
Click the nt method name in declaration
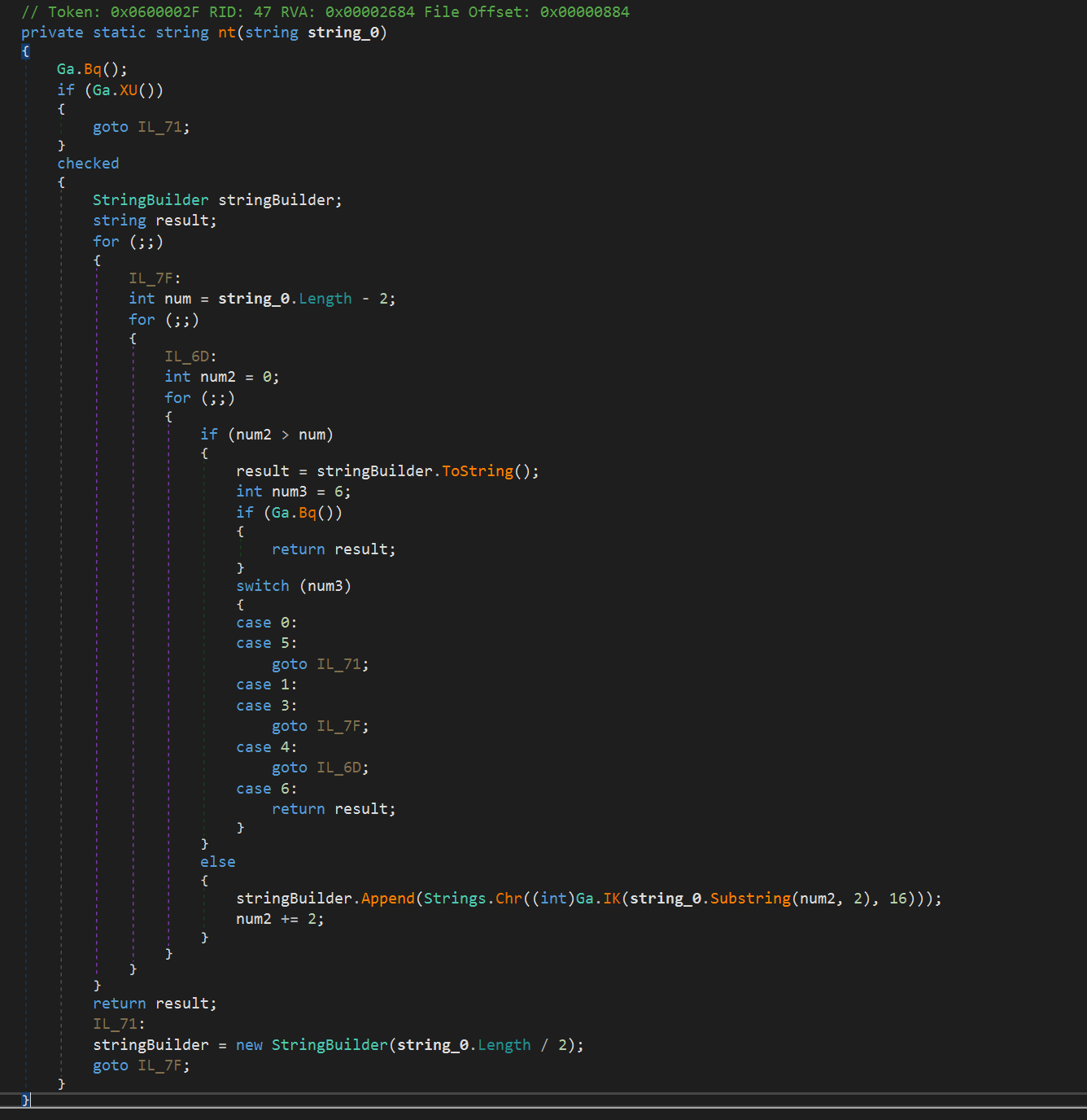(226, 33)
